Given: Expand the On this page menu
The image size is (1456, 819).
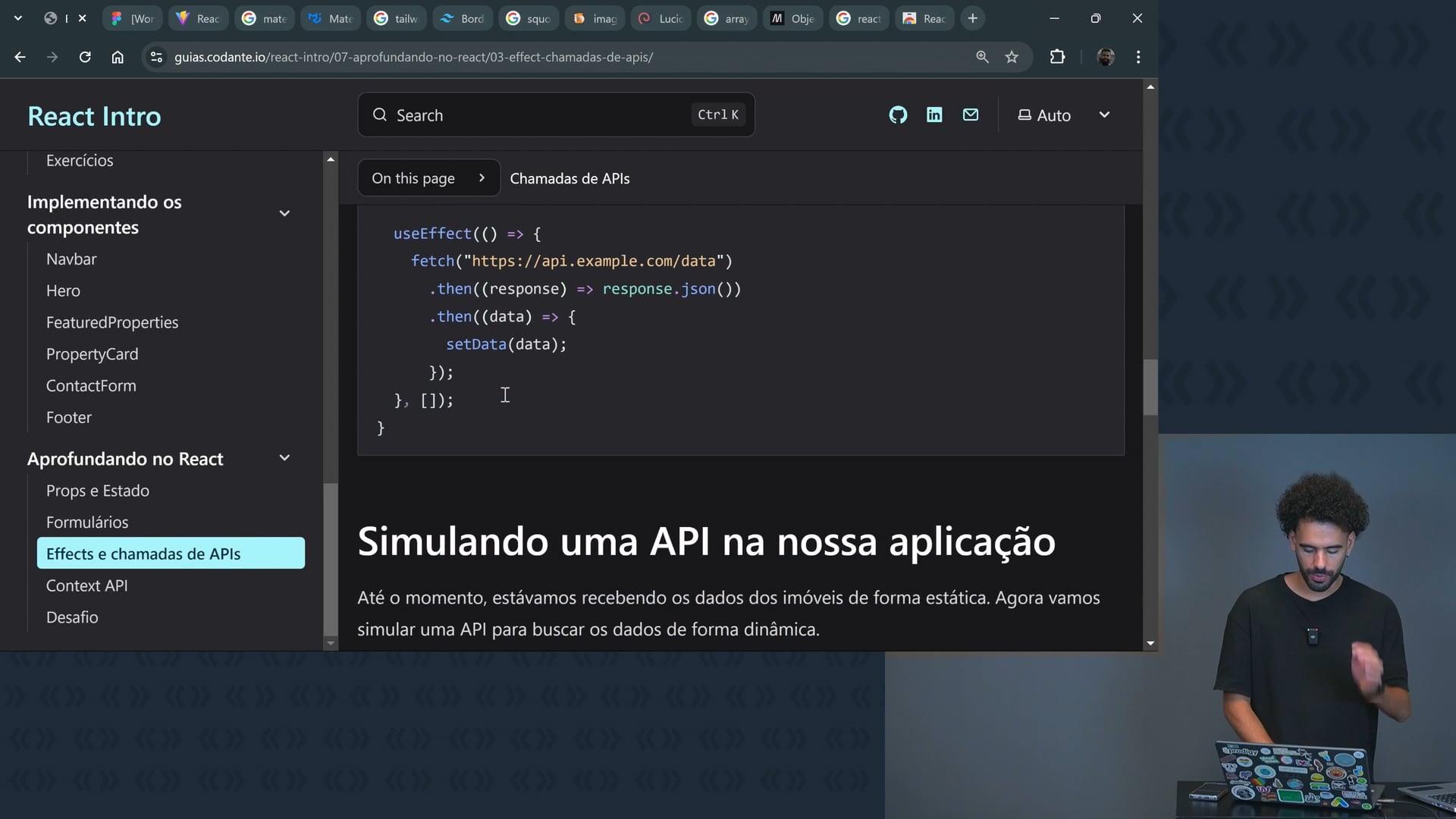Looking at the screenshot, I should coord(428,178).
